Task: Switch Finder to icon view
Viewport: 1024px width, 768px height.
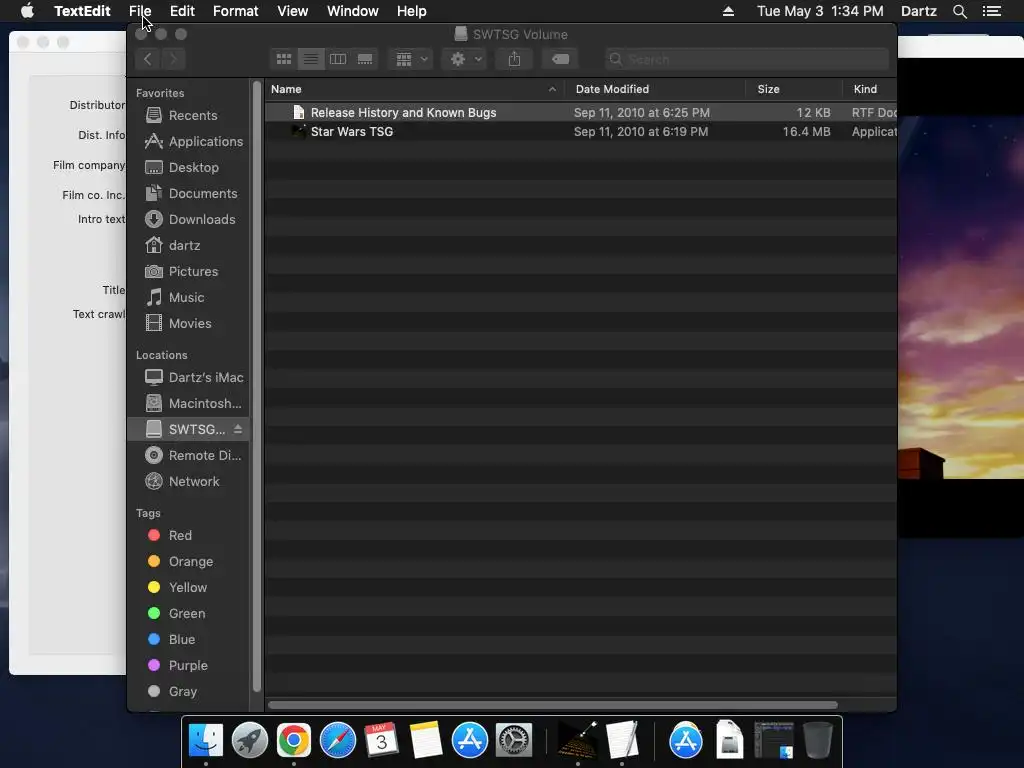Action: pyautogui.click(x=283, y=59)
